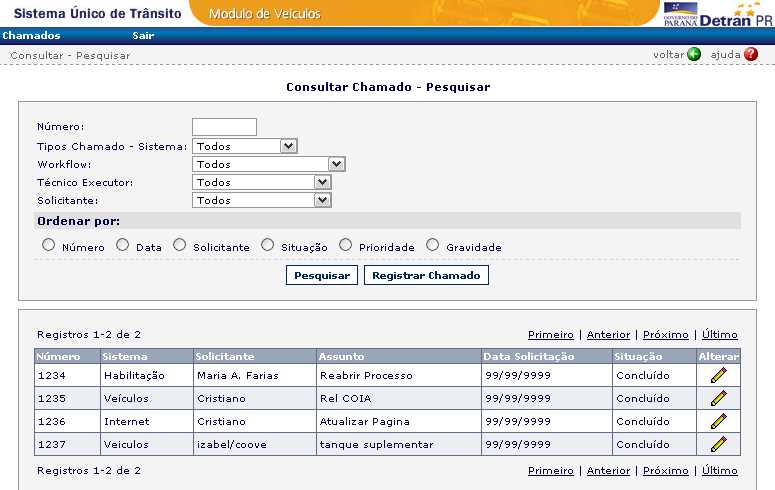Edit chamado 1236 using pencil icon
This screenshot has height=490, width=775.
pyautogui.click(x=718, y=421)
